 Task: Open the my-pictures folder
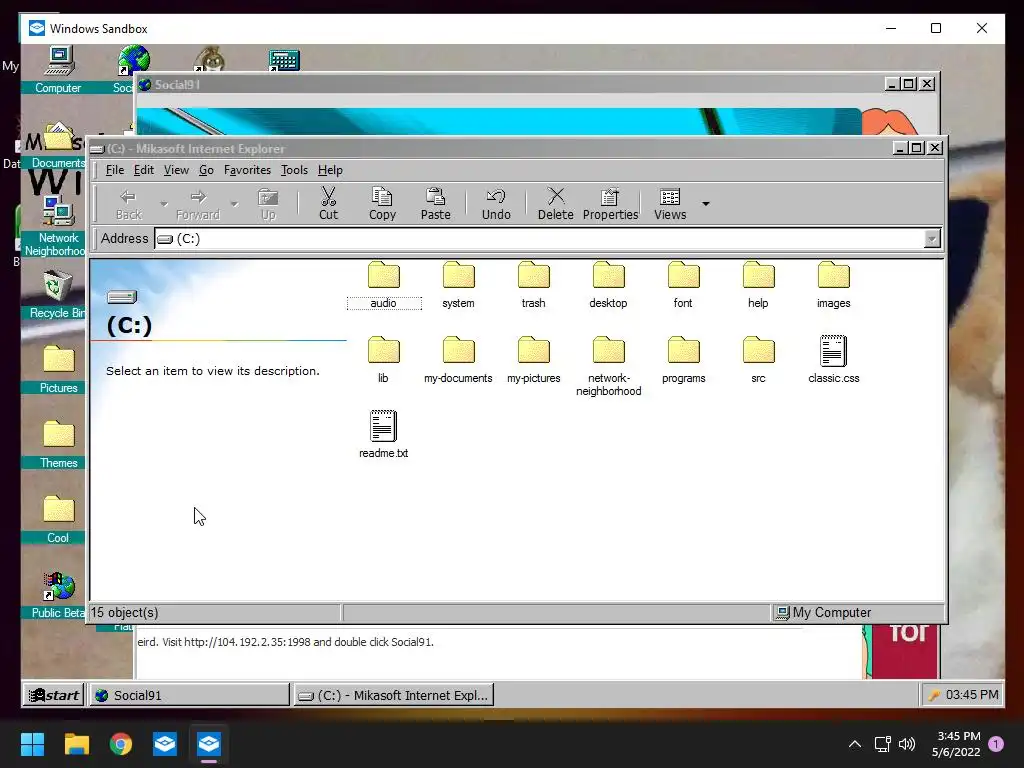(x=534, y=360)
